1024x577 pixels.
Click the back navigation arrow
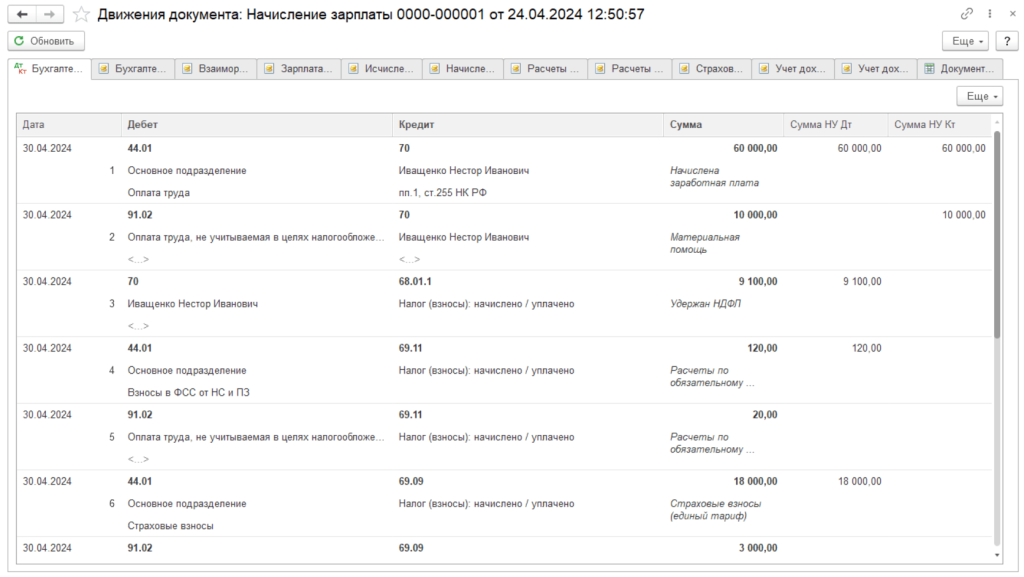point(23,15)
